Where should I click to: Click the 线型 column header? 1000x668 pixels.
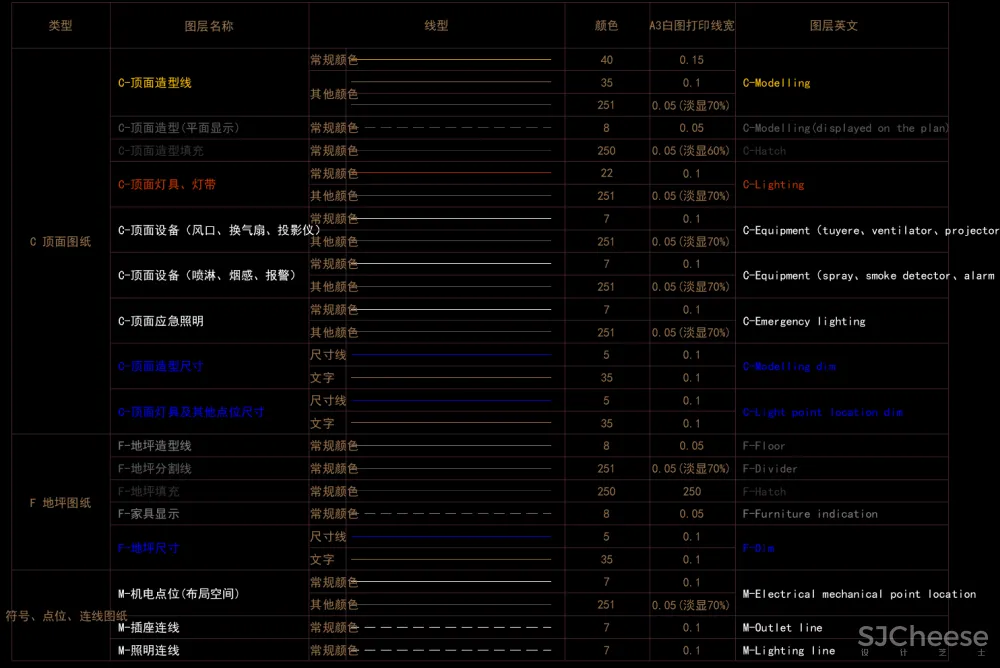pyautogui.click(x=437, y=26)
